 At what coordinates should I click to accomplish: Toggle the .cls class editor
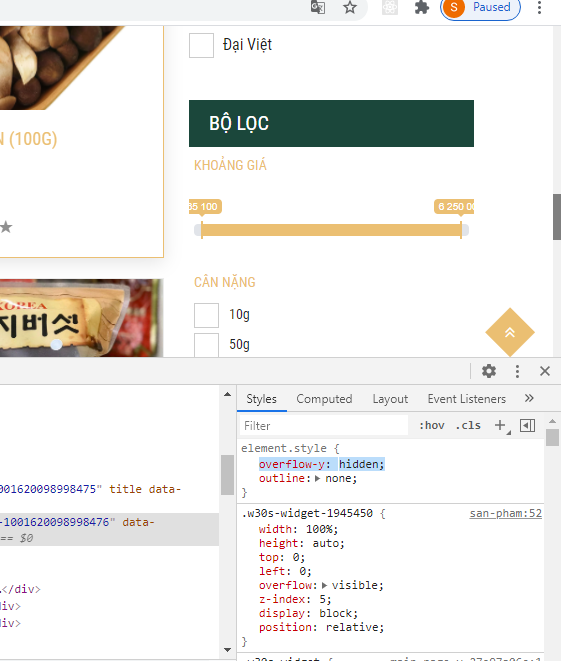(468, 425)
